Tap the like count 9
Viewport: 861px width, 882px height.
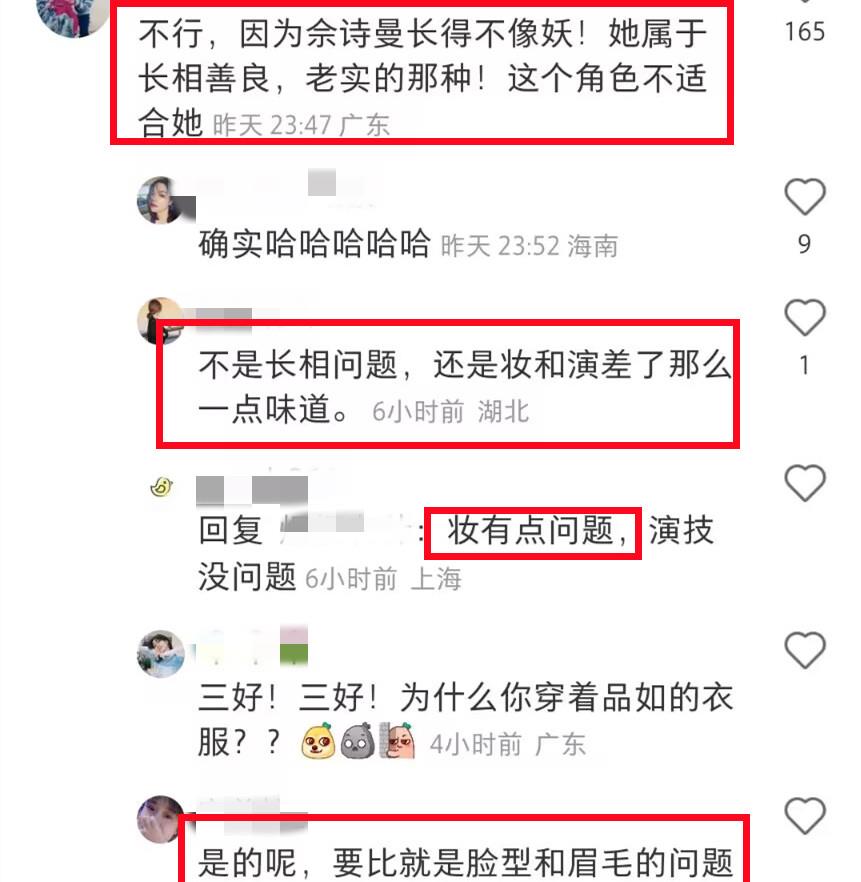point(805,244)
